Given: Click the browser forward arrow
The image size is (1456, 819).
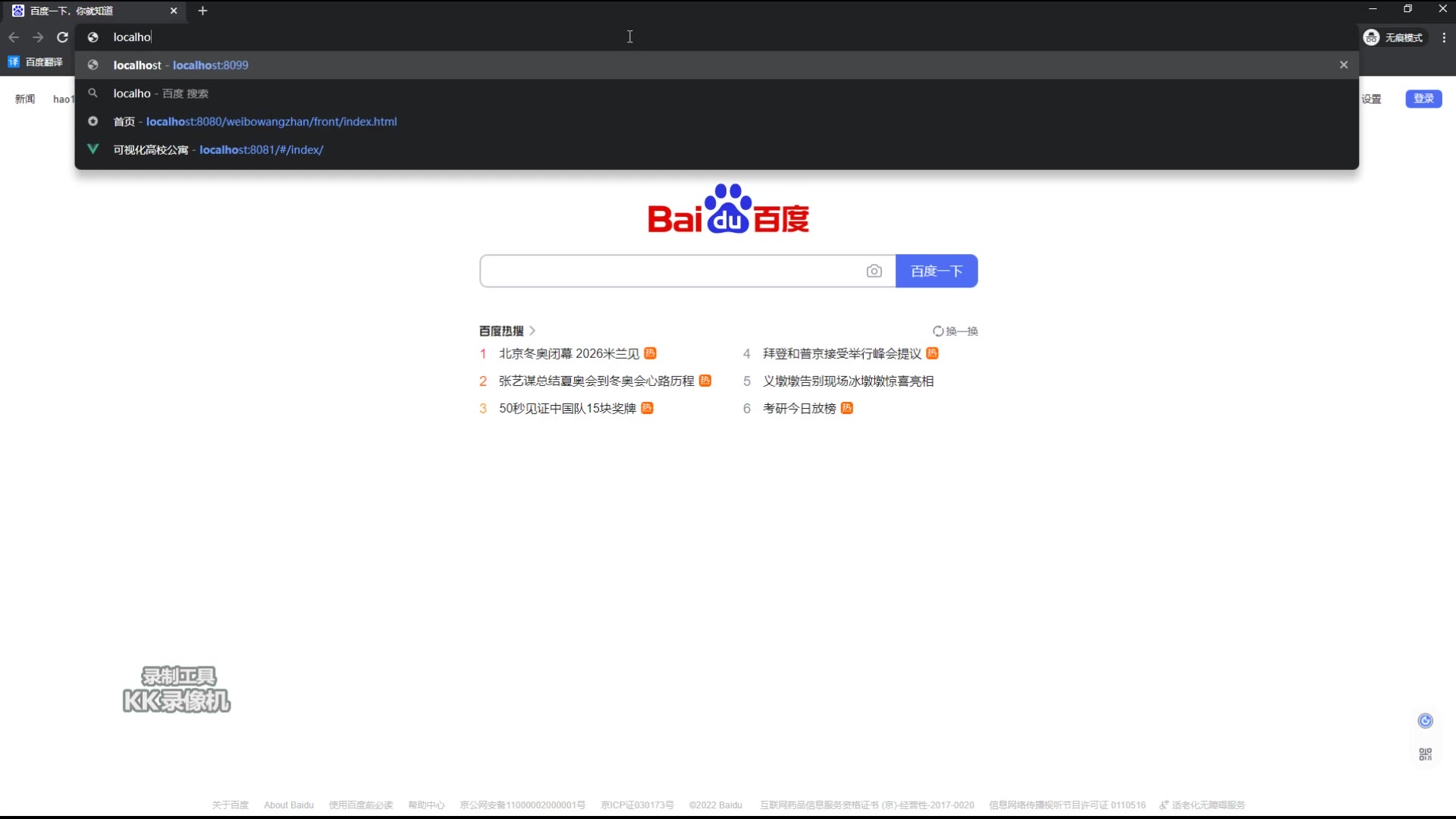Looking at the screenshot, I should point(38,37).
